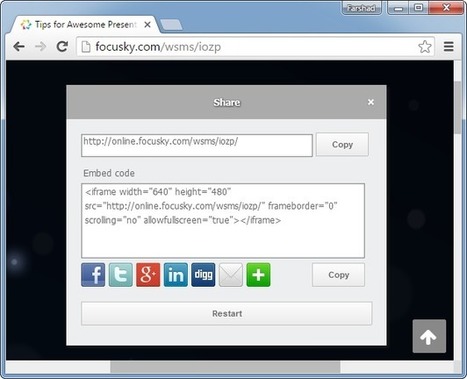Screen dimensions: 467x379
Task: Jump to top with the up-arrow button
Action: click(429, 336)
